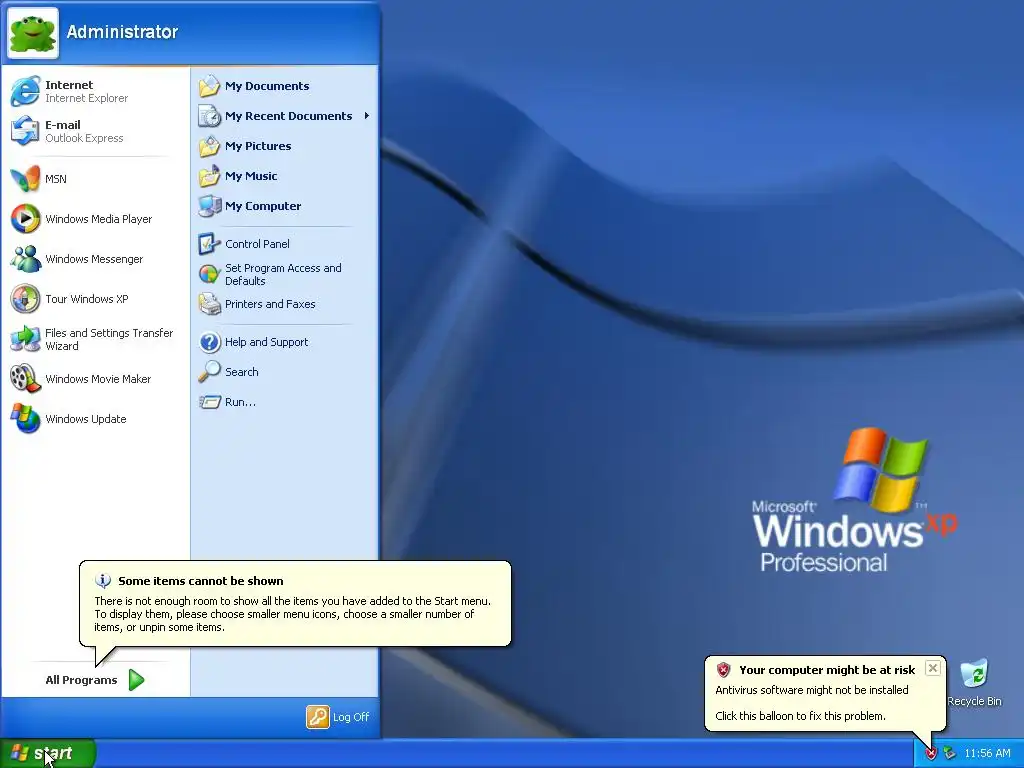The image size is (1024, 768).
Task: Open Internet Explorer icon in Start menu
Action: pos(25,91)
